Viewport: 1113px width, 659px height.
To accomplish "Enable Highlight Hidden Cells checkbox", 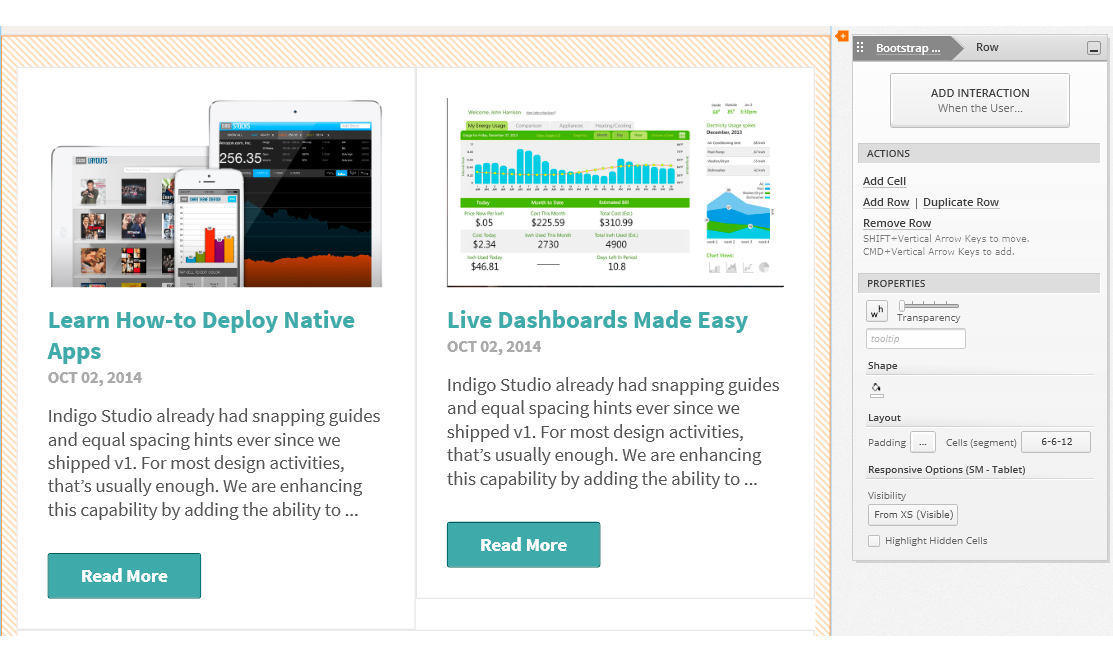I will pyautogui.click(x=874, y=541).
